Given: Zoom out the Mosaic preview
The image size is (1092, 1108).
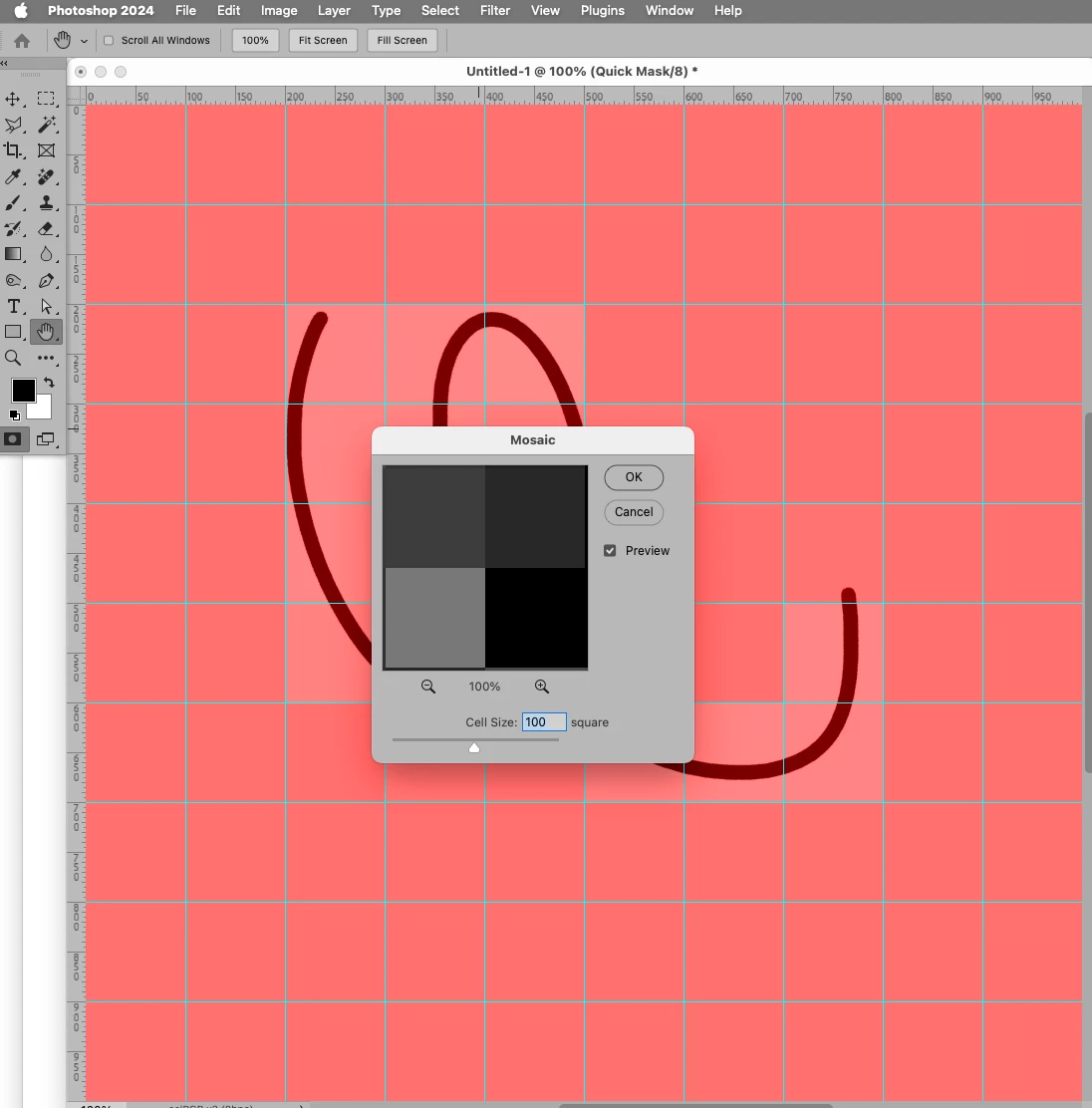Looking at the screenshot, I should [x=428, y=687].
